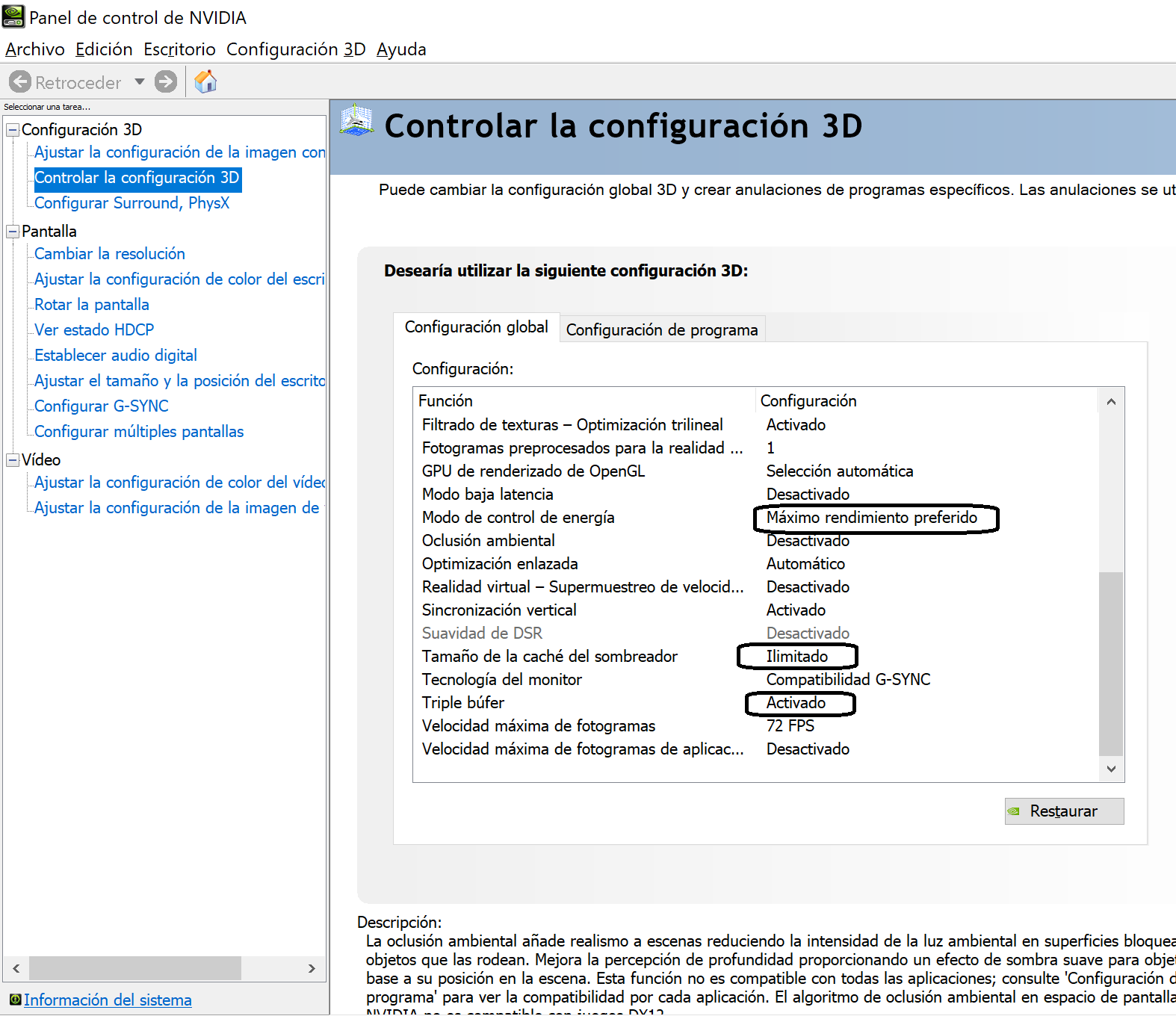Open Establecer audio digital
The height and width of the screenshot is (1016, 1176).
[x=116, y=356]
